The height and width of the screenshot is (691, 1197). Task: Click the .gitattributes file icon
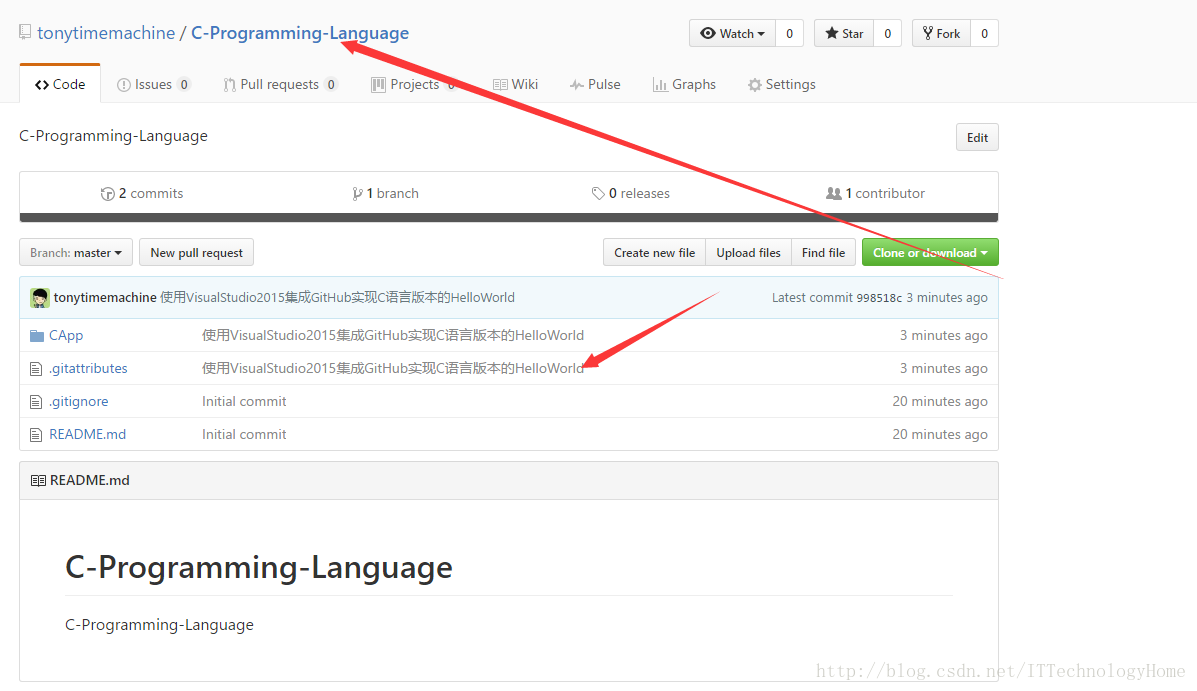(36, 369)
